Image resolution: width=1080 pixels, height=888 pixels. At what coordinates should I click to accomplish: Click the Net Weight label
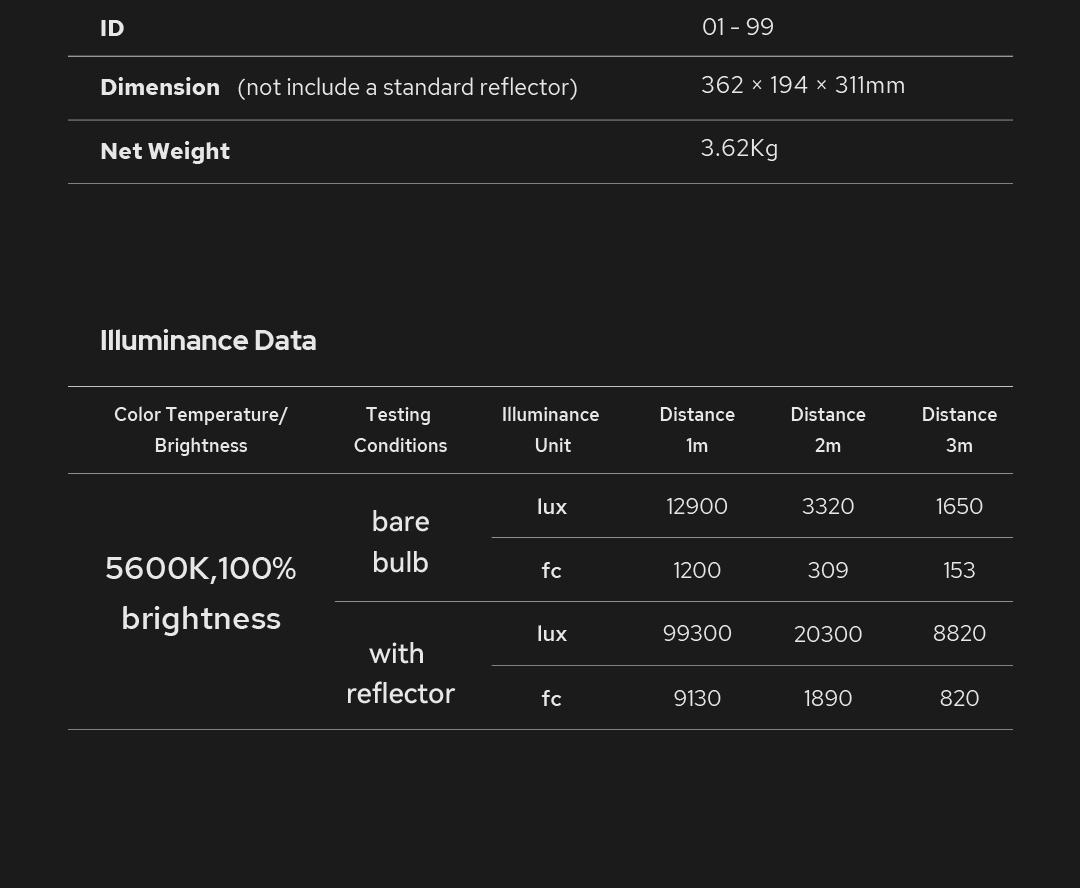click(165, 151)
